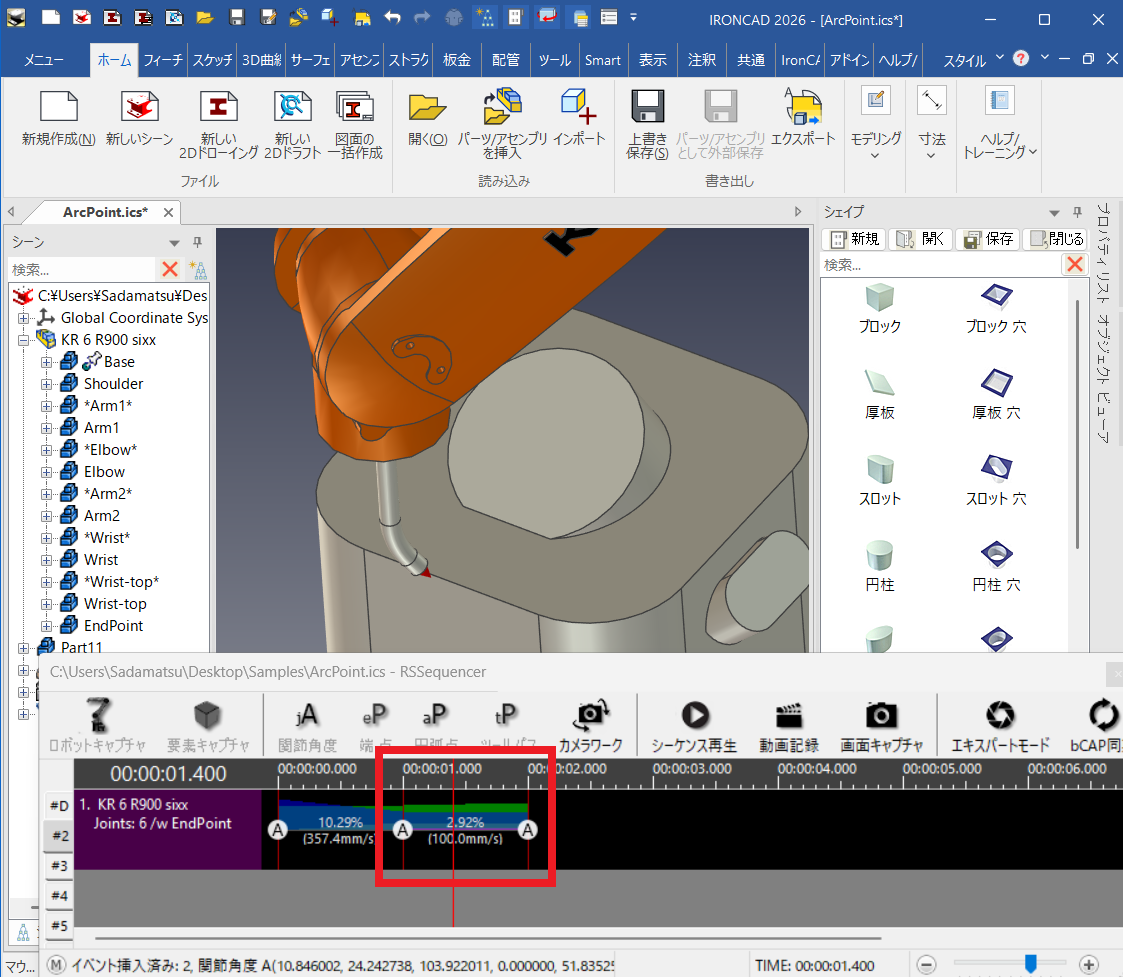Click ロボットキャプチャ robot capture icon
1123x977 pixels.
tap(97, 714)
